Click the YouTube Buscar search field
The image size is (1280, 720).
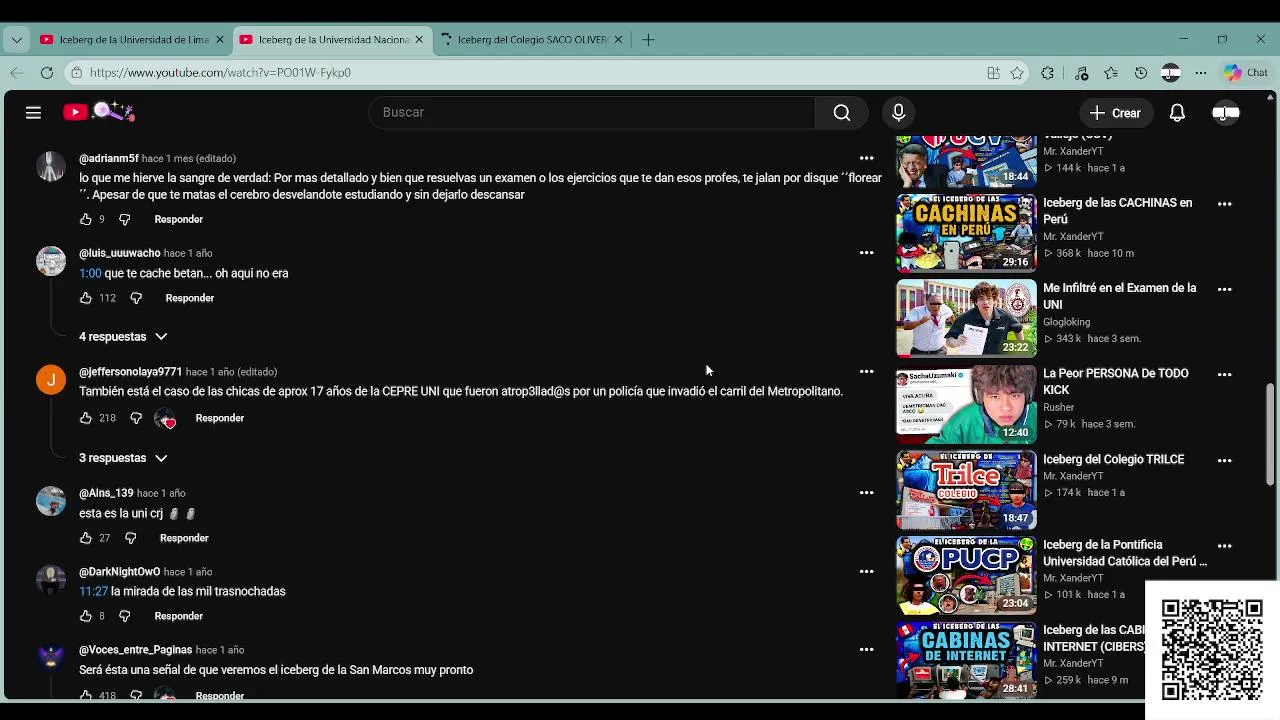tap(592, 113)
